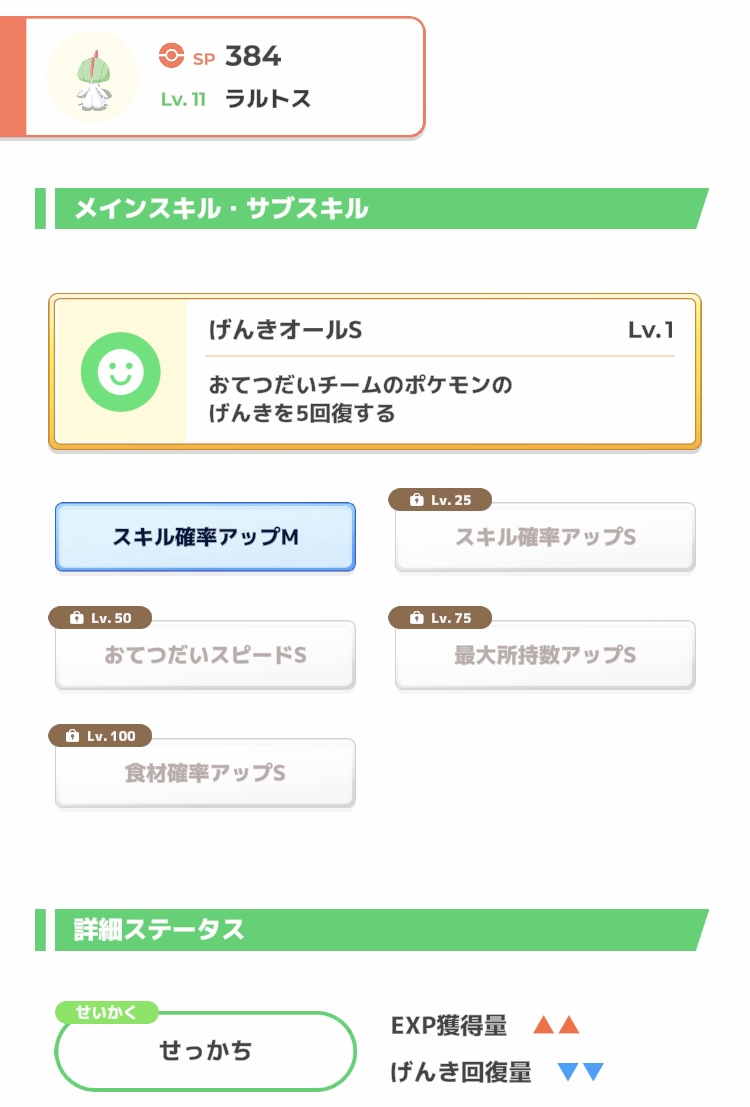This screenshot has height=1107, width=750.
Task: Click the Poké Ball SP icon
Action: 171,56
